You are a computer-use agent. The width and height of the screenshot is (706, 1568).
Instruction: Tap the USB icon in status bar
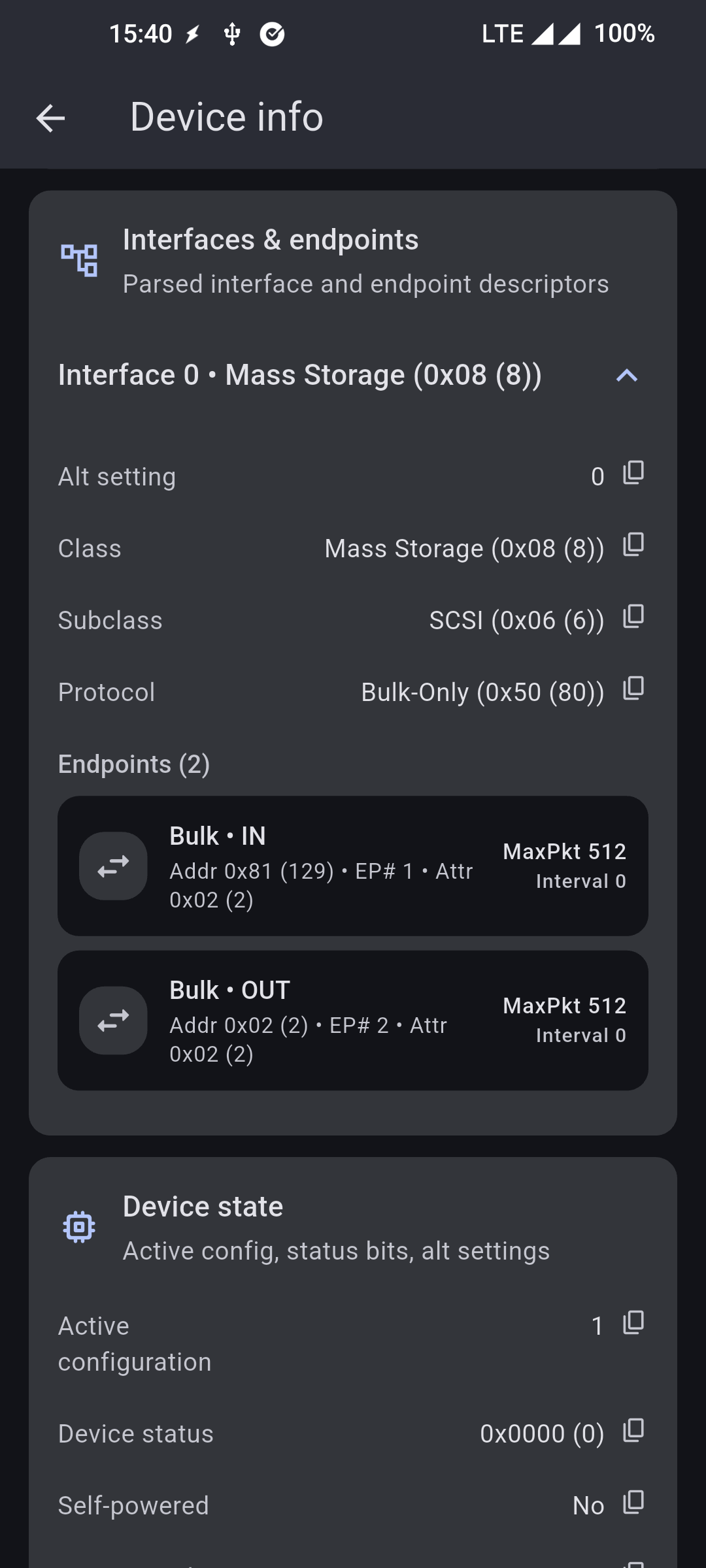232,34
